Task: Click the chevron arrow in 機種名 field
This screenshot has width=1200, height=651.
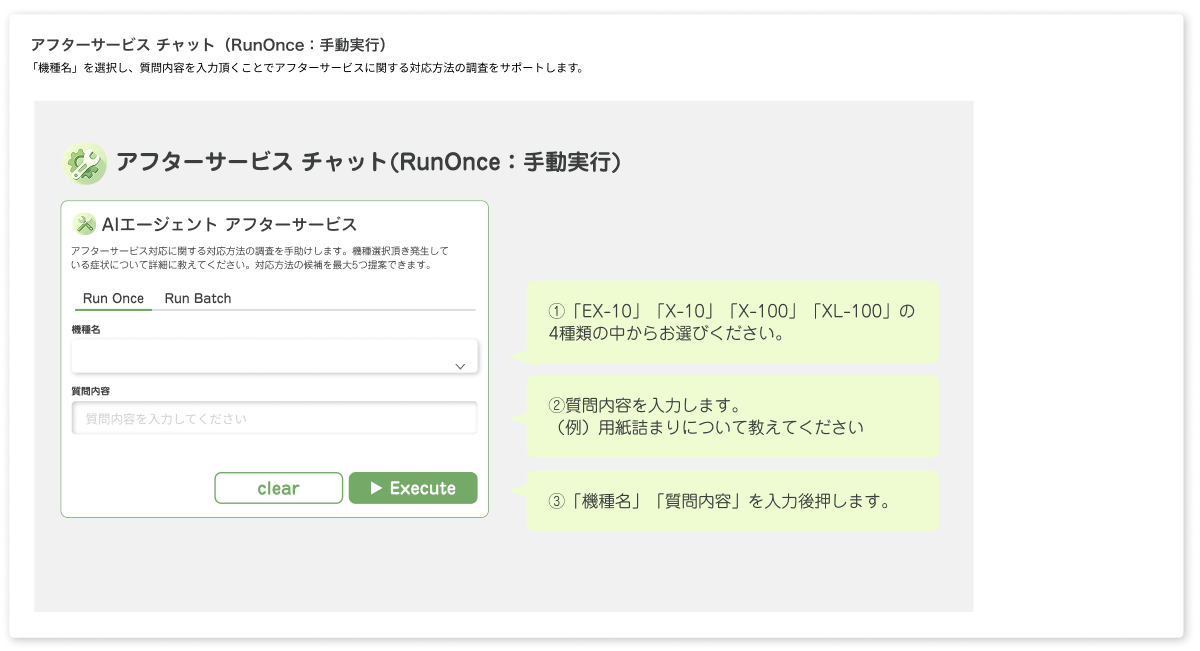Action: click(460, 366)
